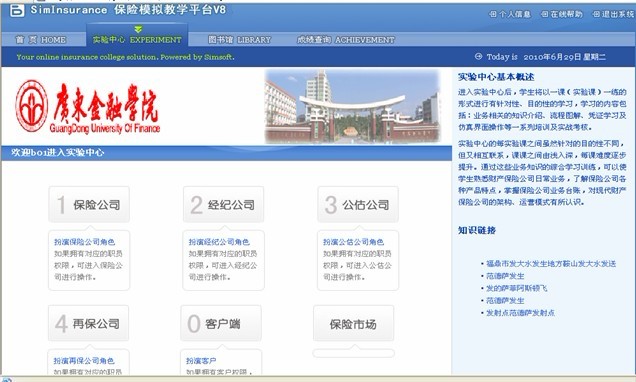Click 扮演公估公司角色 link
Viewport: 636px width, 382px height.
[353, 242]
